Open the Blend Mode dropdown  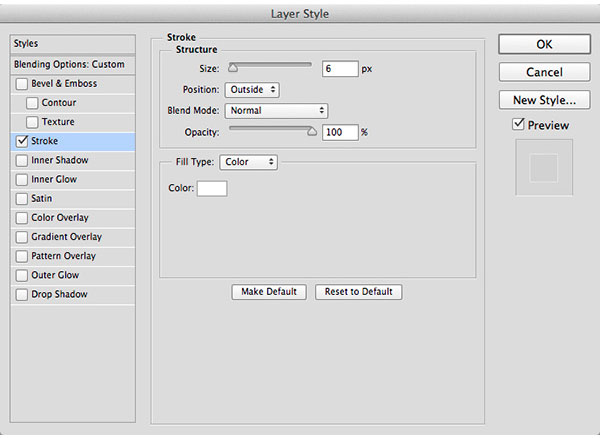tap(276, 111)
